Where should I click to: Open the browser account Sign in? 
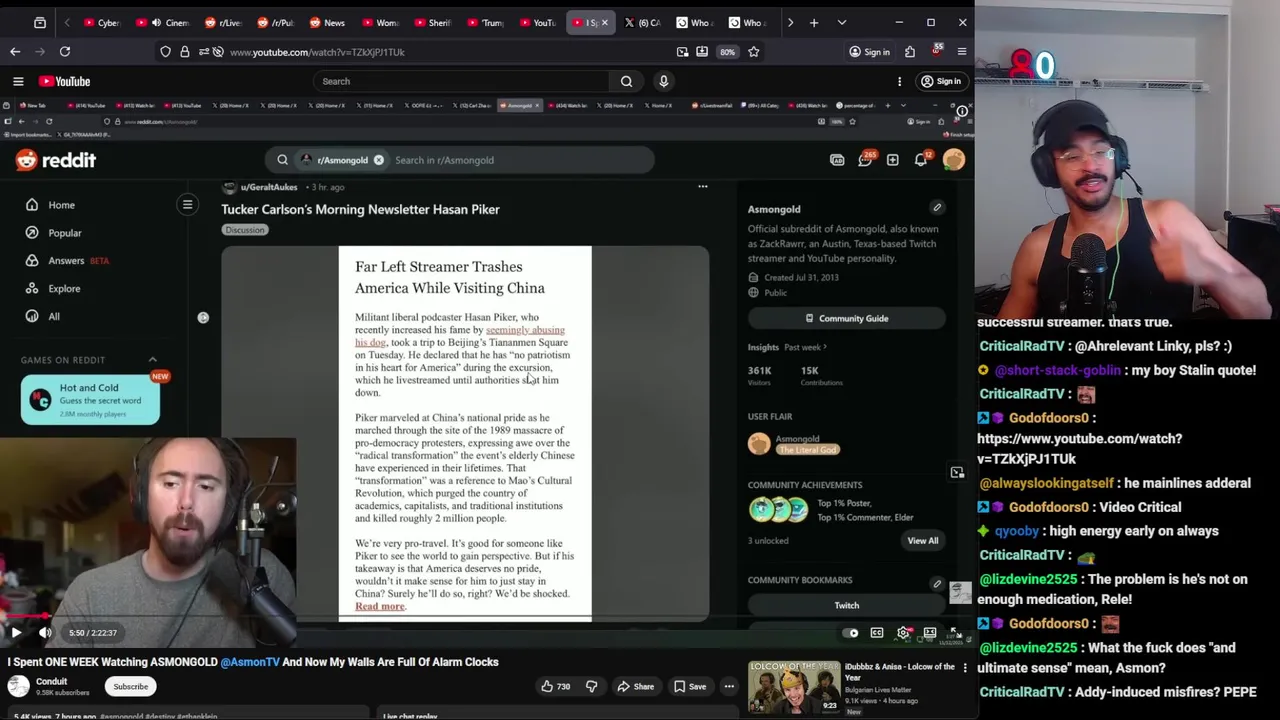tap(869, 52)
